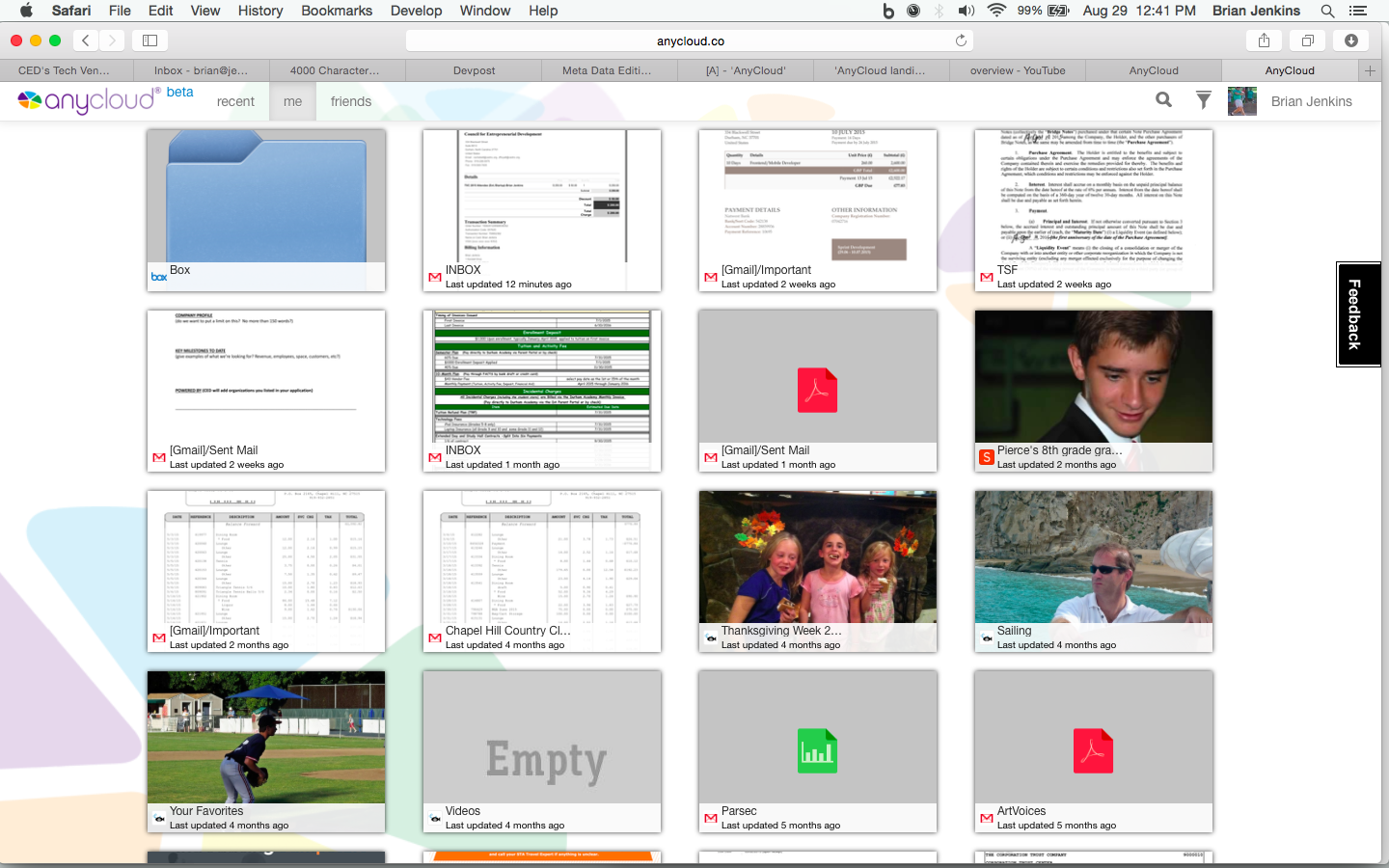Add a new tab with plus button

pyautogui.click(x=1370, y=70)
